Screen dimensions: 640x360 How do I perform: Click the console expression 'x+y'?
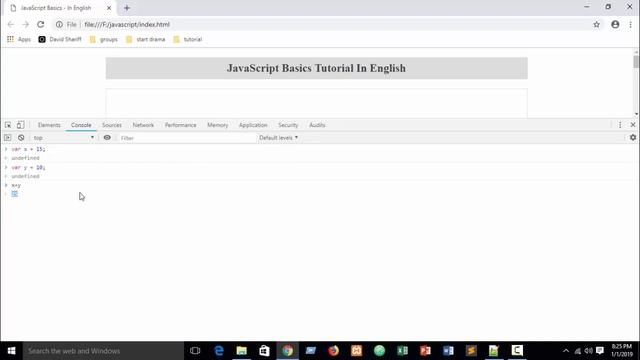click(16, 185)
